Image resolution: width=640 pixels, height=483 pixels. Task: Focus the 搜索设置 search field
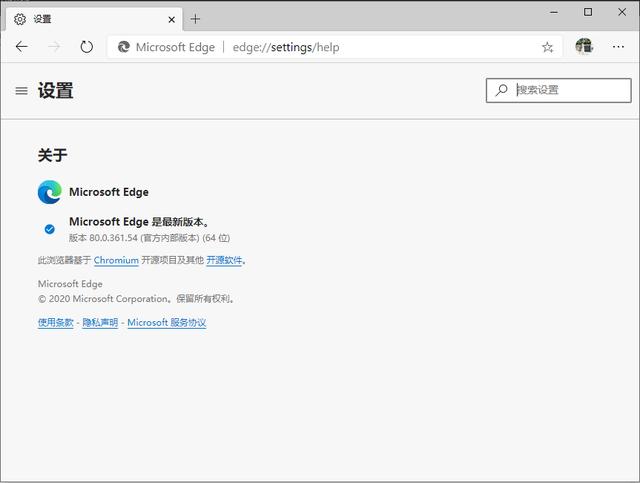click(x=558, y=90)
